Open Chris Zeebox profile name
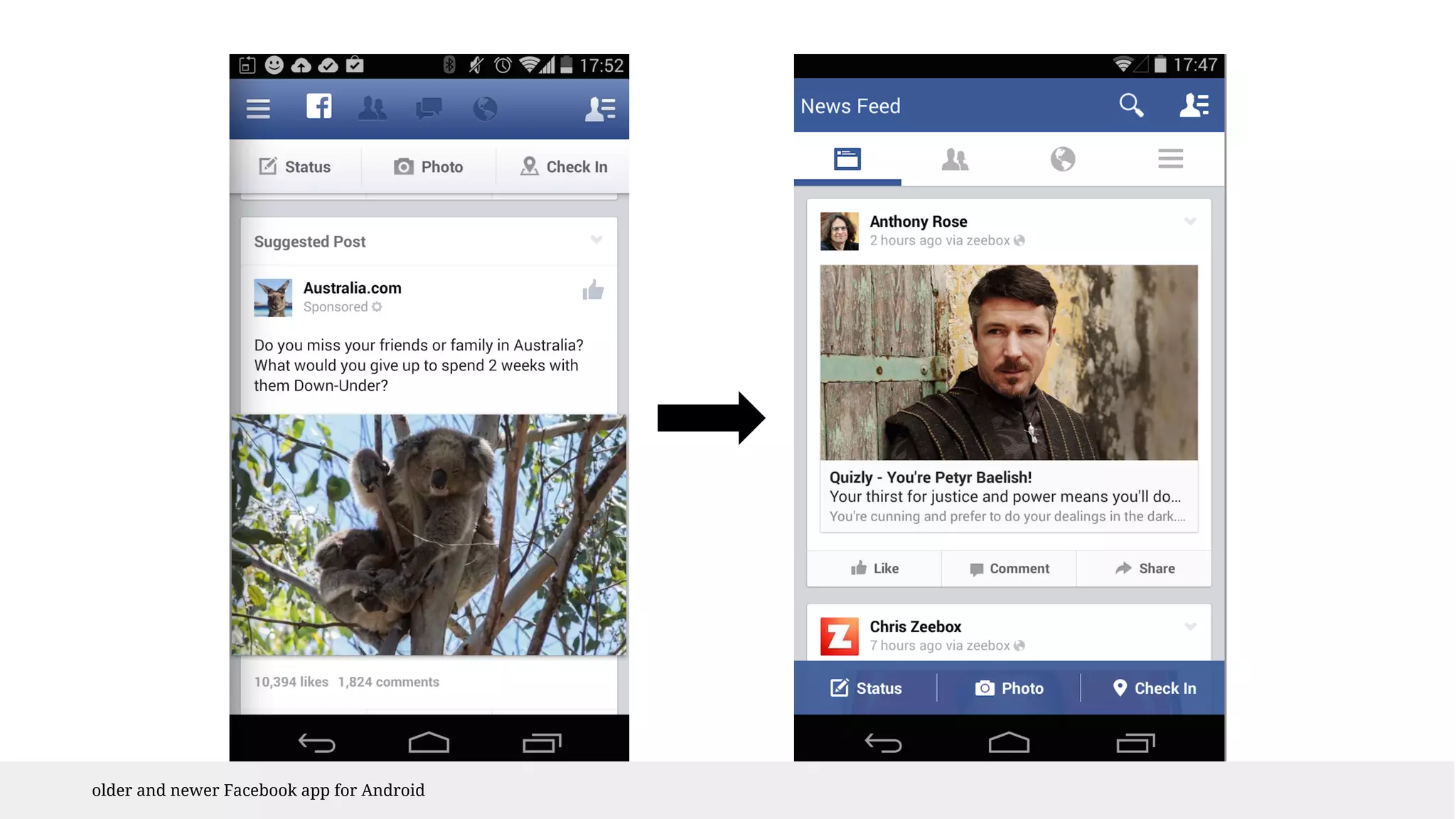 [x=916, y=626]
